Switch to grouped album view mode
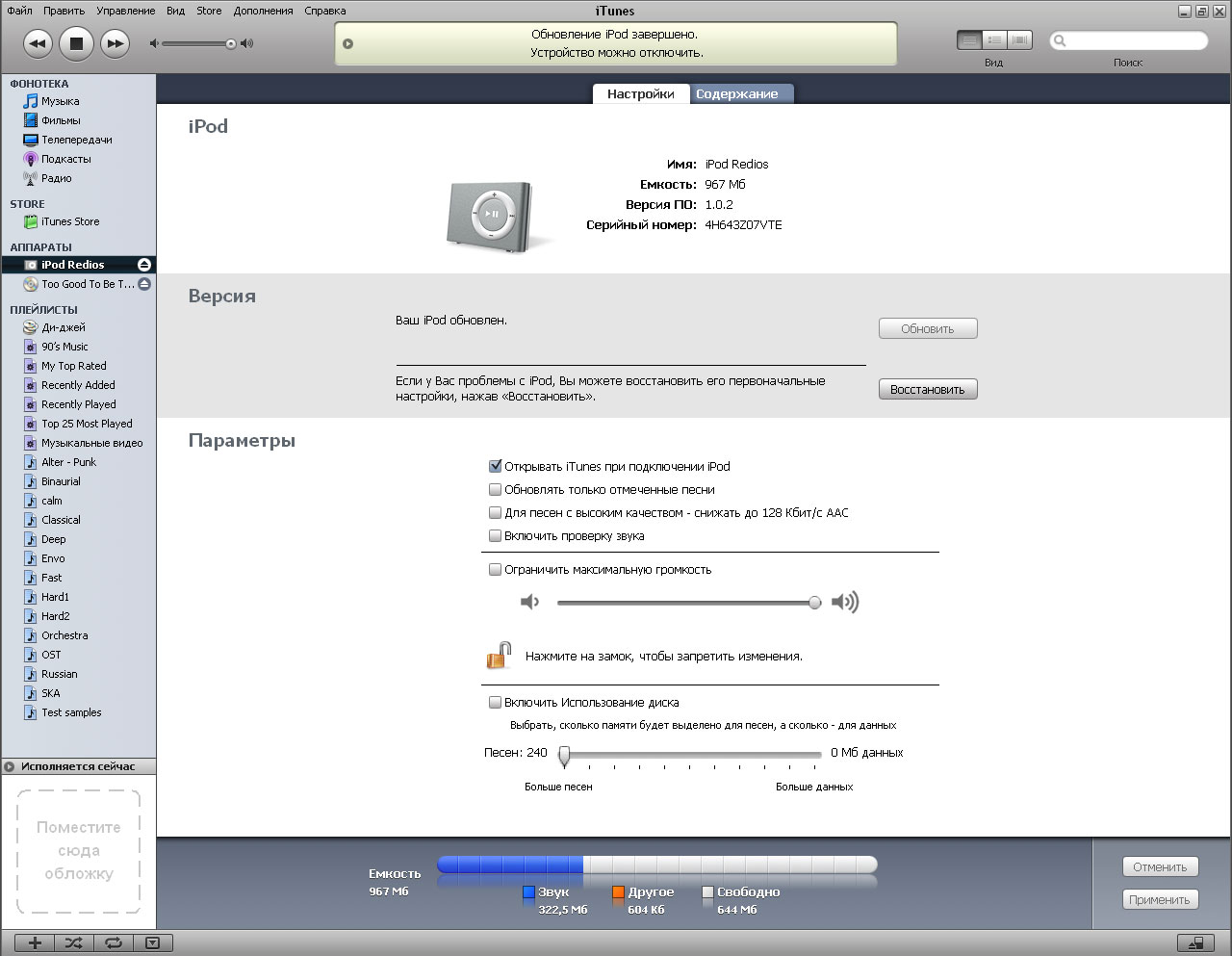The image size is (1232, 956). (994, 40)
